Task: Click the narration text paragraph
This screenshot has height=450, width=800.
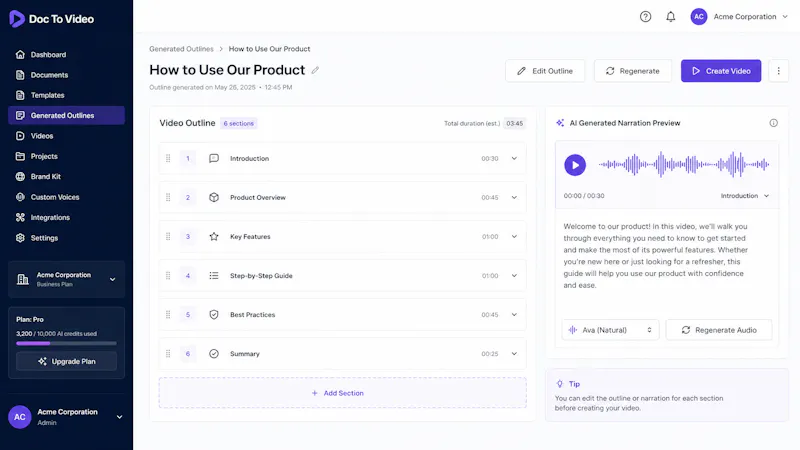Action: [x=656, y=256]
